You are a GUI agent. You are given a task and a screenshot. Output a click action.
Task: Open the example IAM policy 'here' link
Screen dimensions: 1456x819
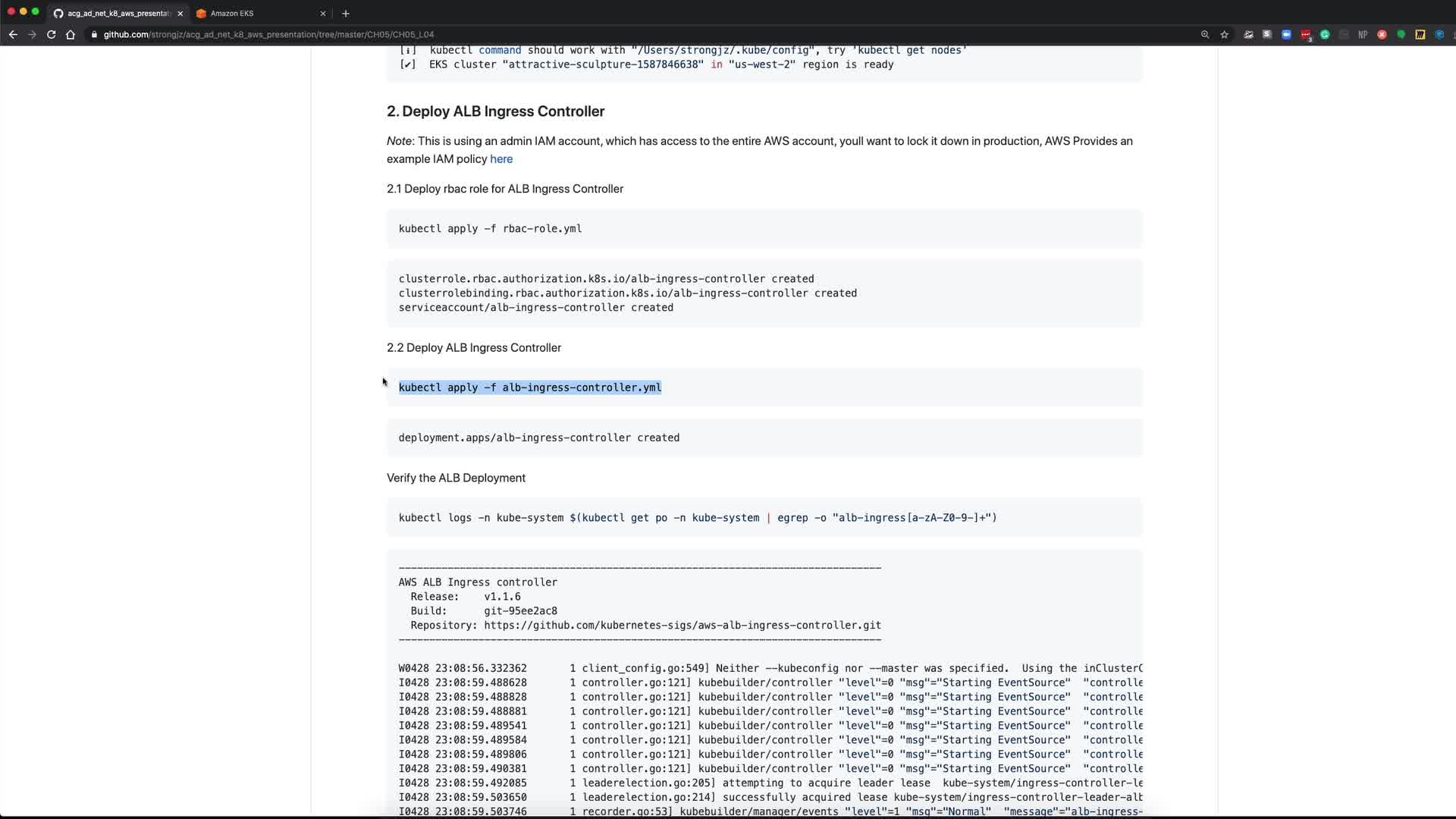500,158
